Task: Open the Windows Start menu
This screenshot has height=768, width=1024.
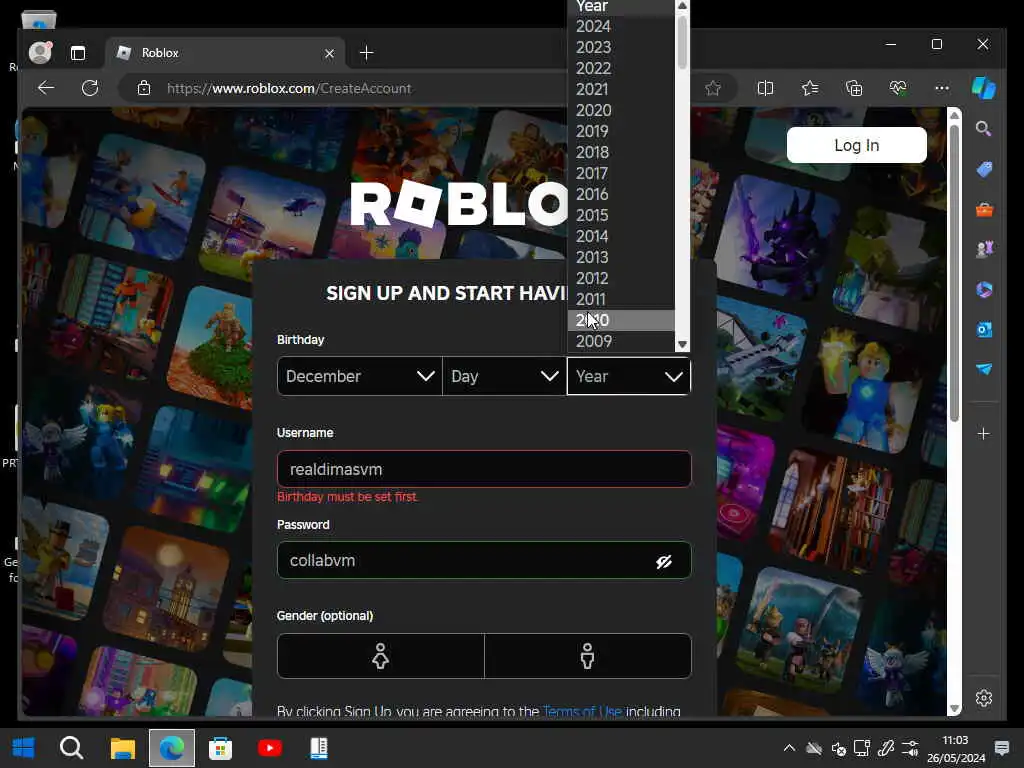Action: [24, 748]
